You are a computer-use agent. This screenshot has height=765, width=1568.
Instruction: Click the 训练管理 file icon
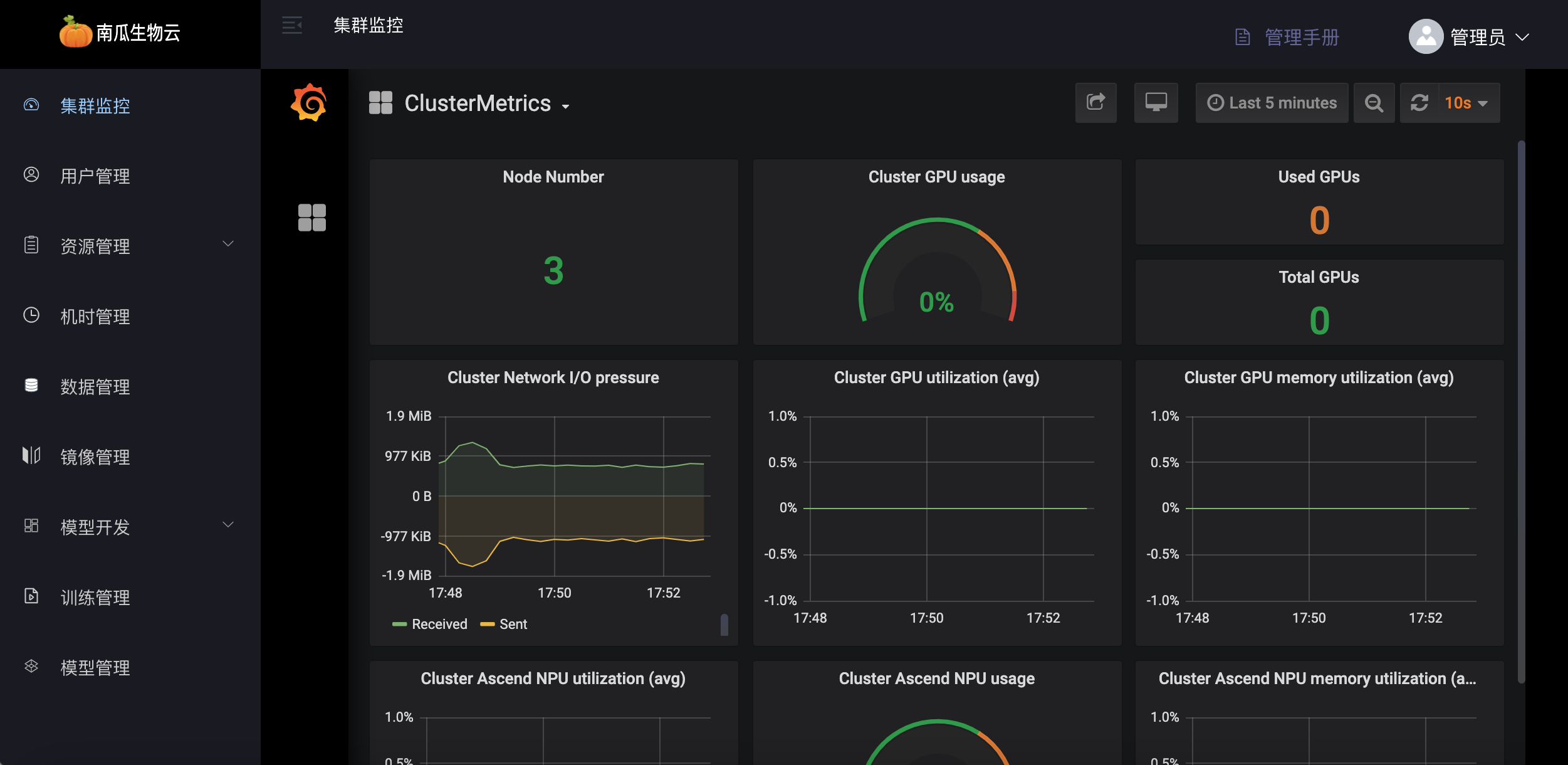coord(31,596)
